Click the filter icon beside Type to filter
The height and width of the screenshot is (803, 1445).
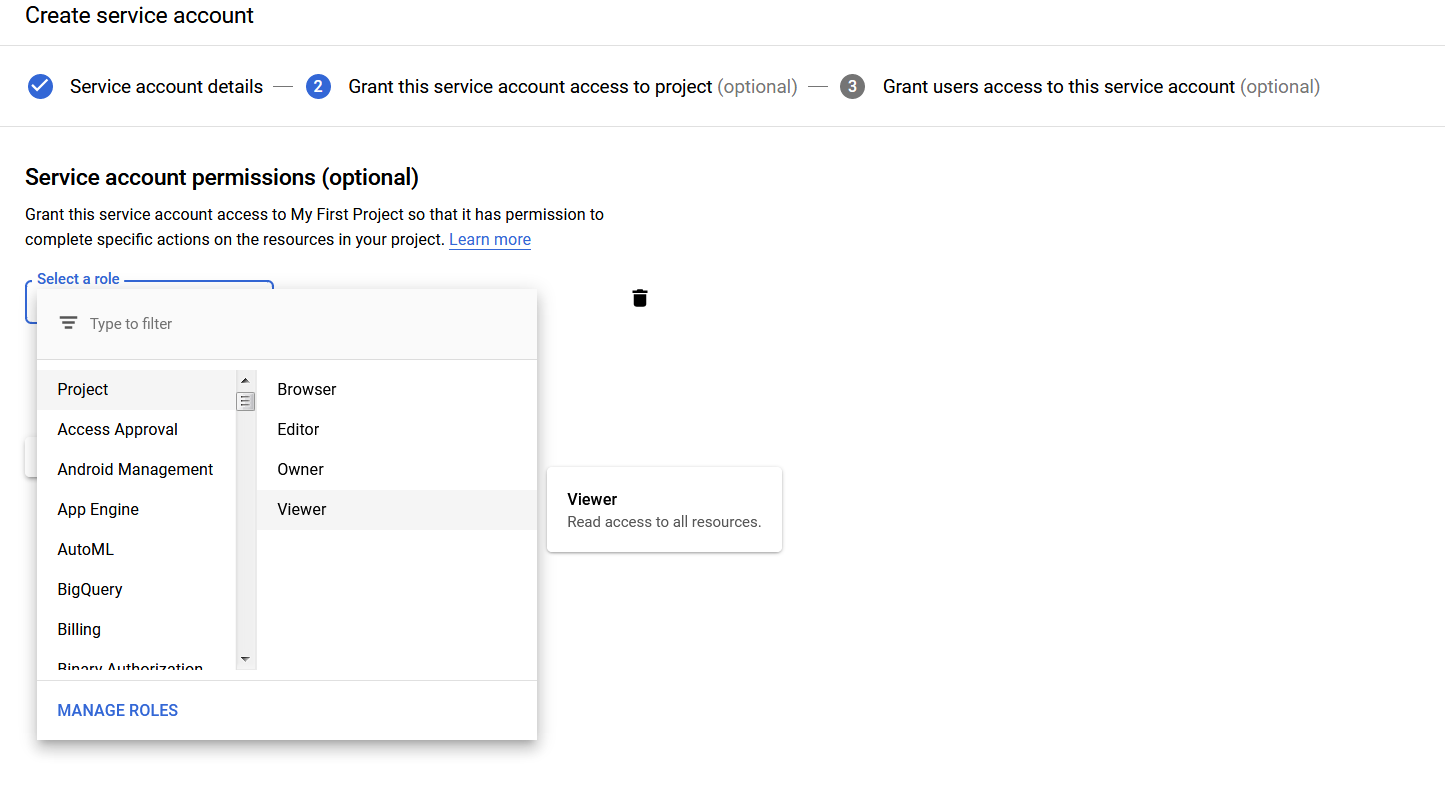click(68, 322)
